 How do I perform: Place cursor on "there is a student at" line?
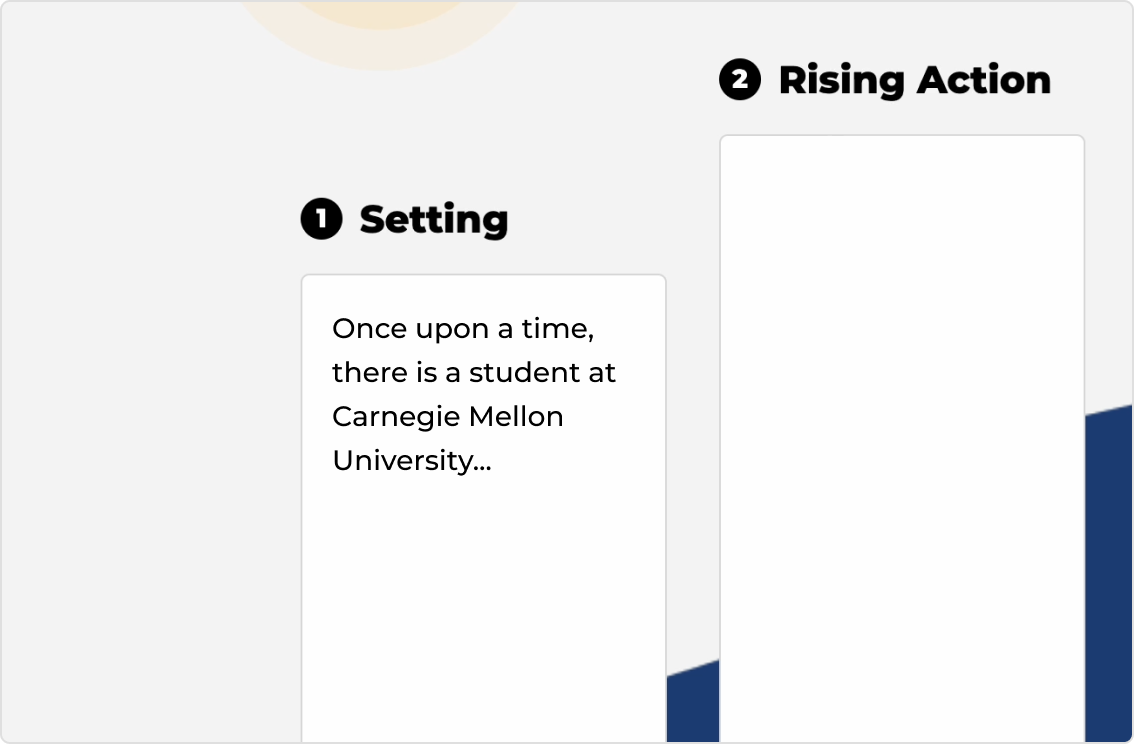474,372
